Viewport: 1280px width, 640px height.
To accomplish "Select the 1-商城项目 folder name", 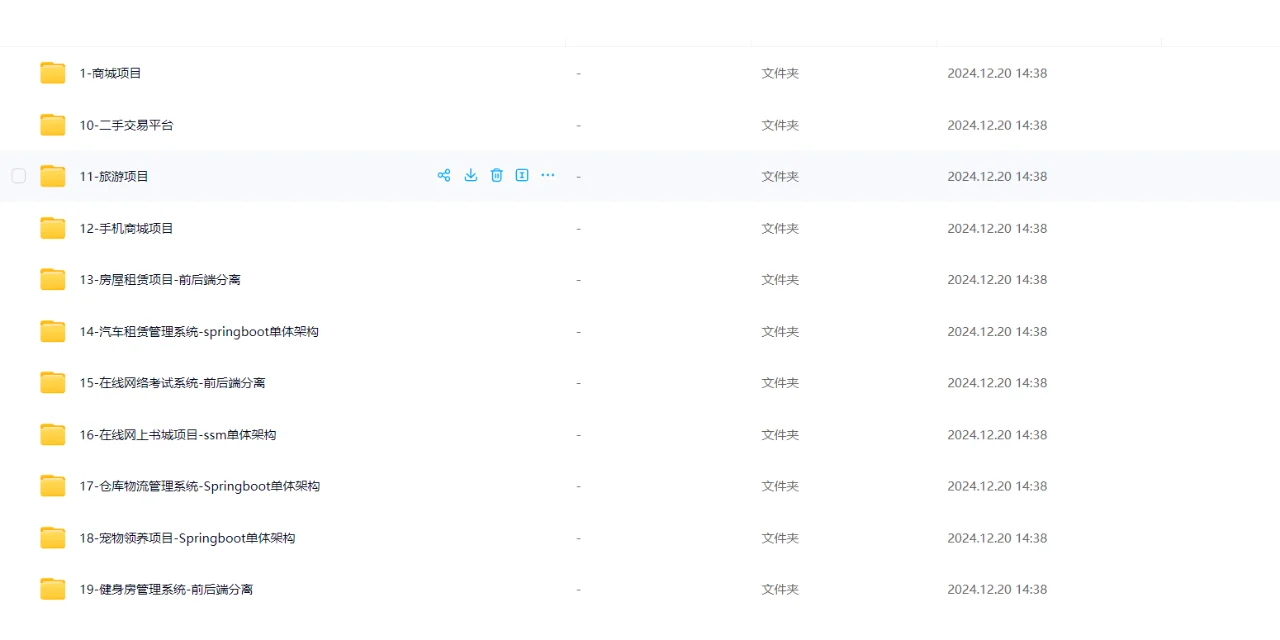I will point(111,73).
